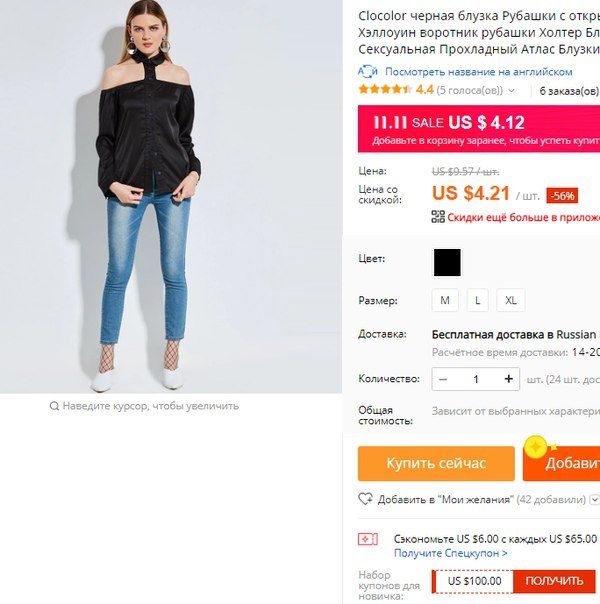
Task: Click the magnifier icon under product photo
Action: tap(54, 406)
